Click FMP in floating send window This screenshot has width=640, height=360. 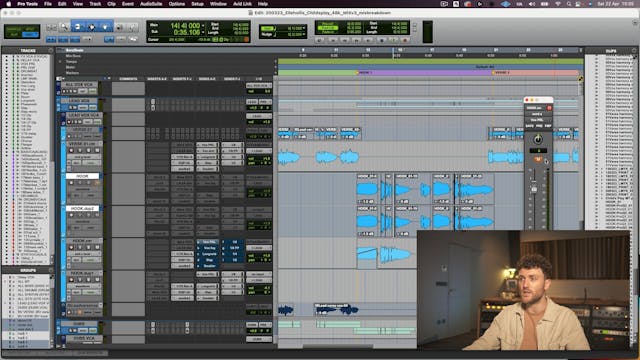tap(548, 126)
